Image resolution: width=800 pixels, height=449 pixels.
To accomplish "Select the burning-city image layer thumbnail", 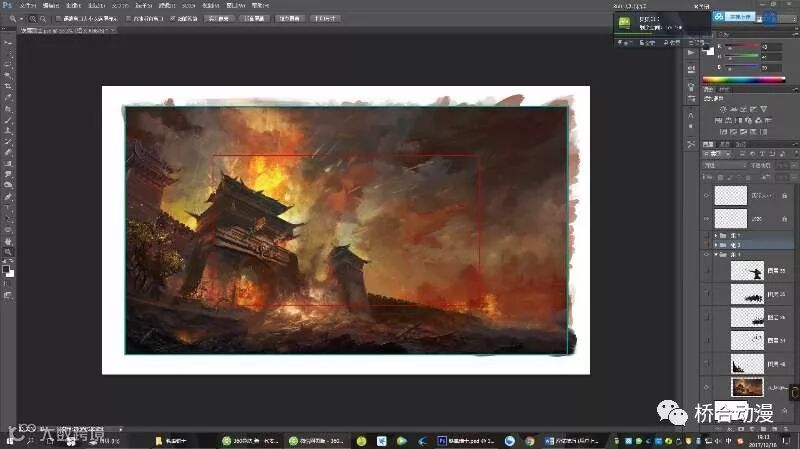I will pos(747,387).
